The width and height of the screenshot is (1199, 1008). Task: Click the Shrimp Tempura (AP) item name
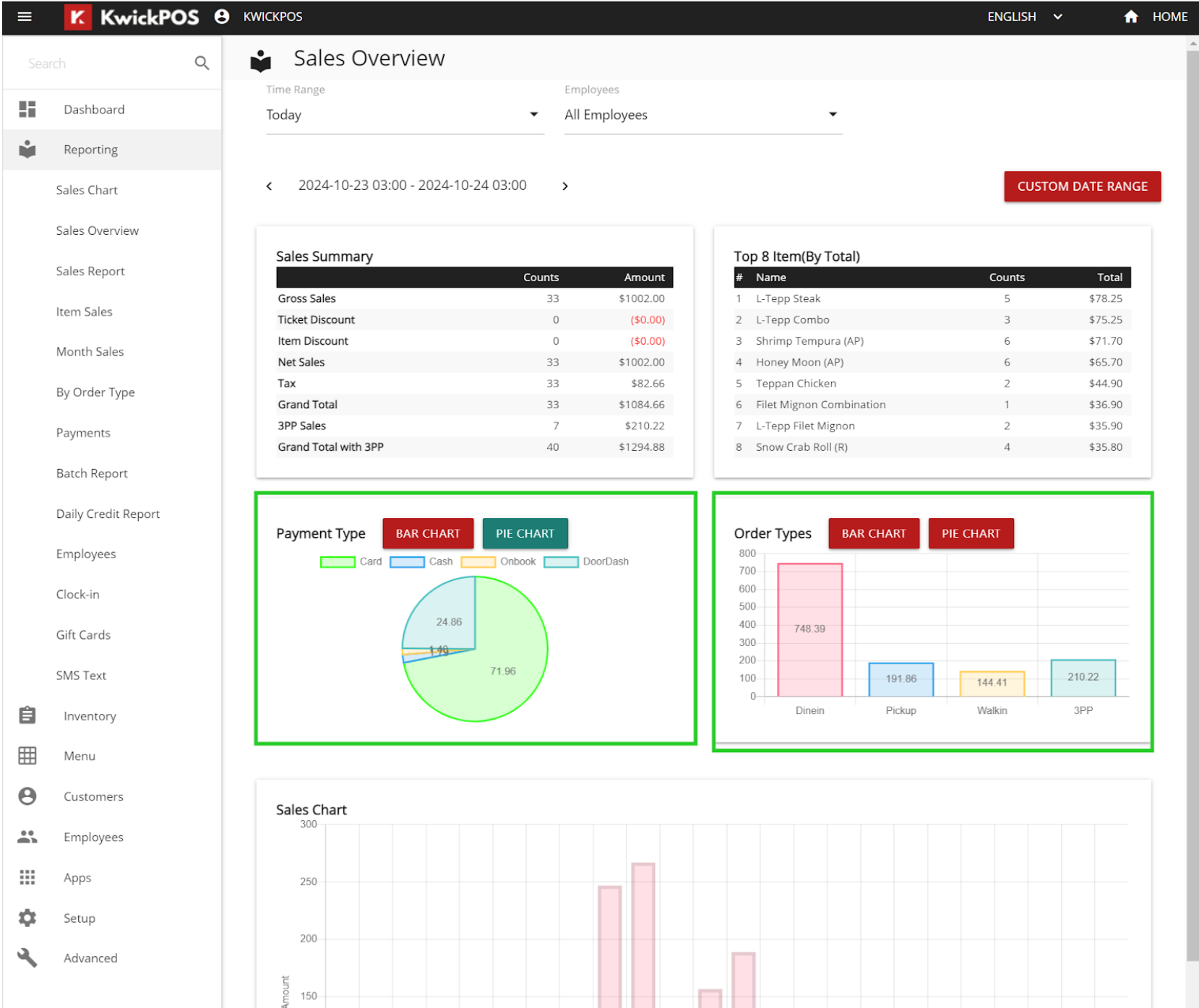pos(809,341)
